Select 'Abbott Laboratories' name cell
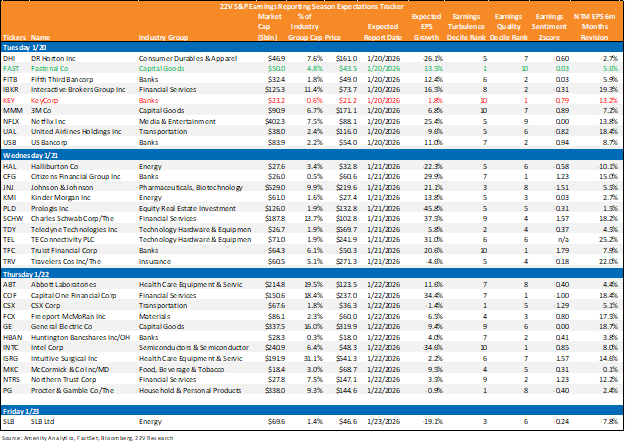625x443 pixels. tap(63, 285)
